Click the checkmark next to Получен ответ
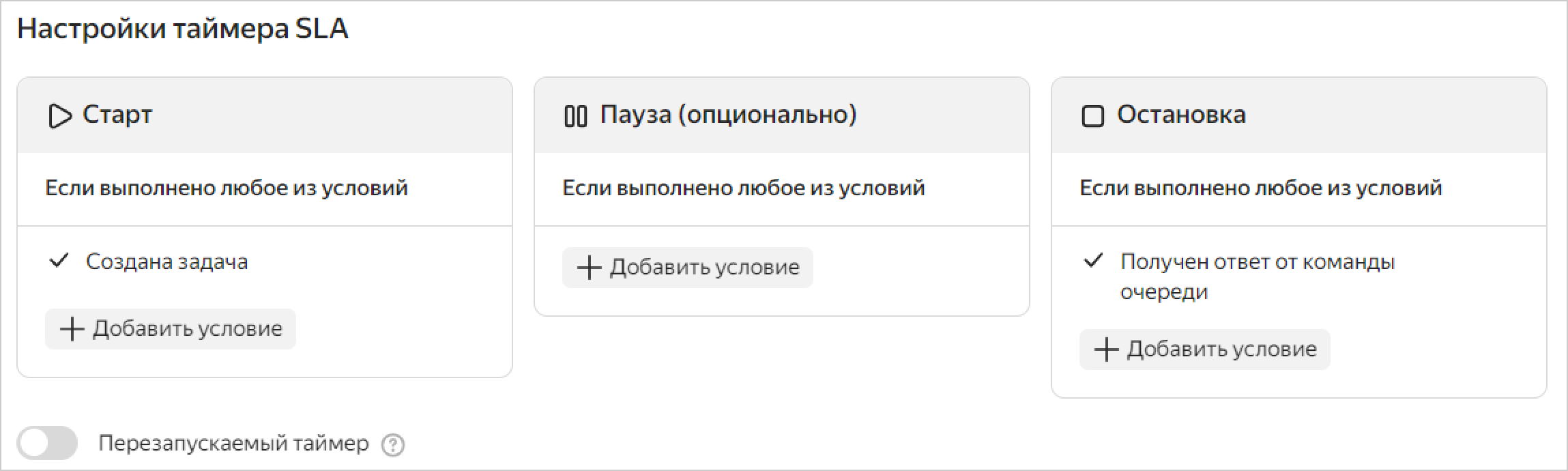Image resolution: width=1568 pixels, height=471 pixels. click(1093, 261)
